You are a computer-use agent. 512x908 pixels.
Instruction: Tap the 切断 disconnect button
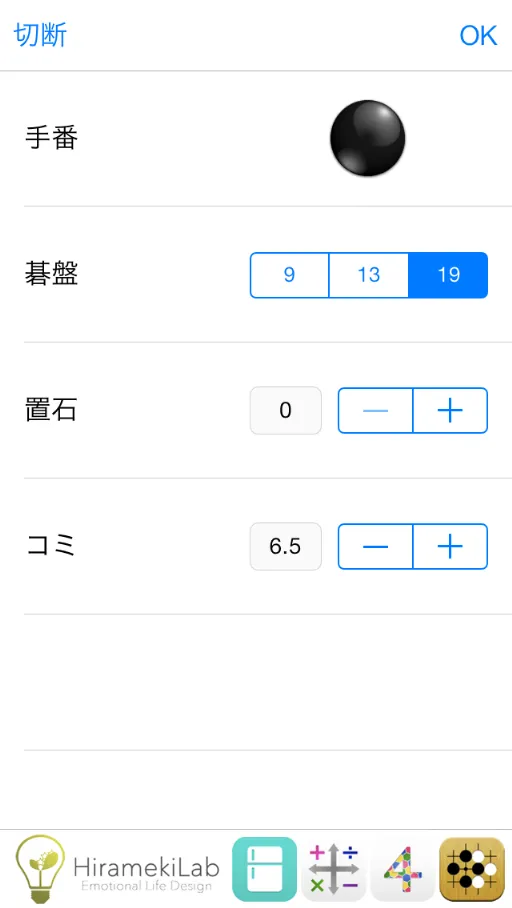tap(41, 35)
